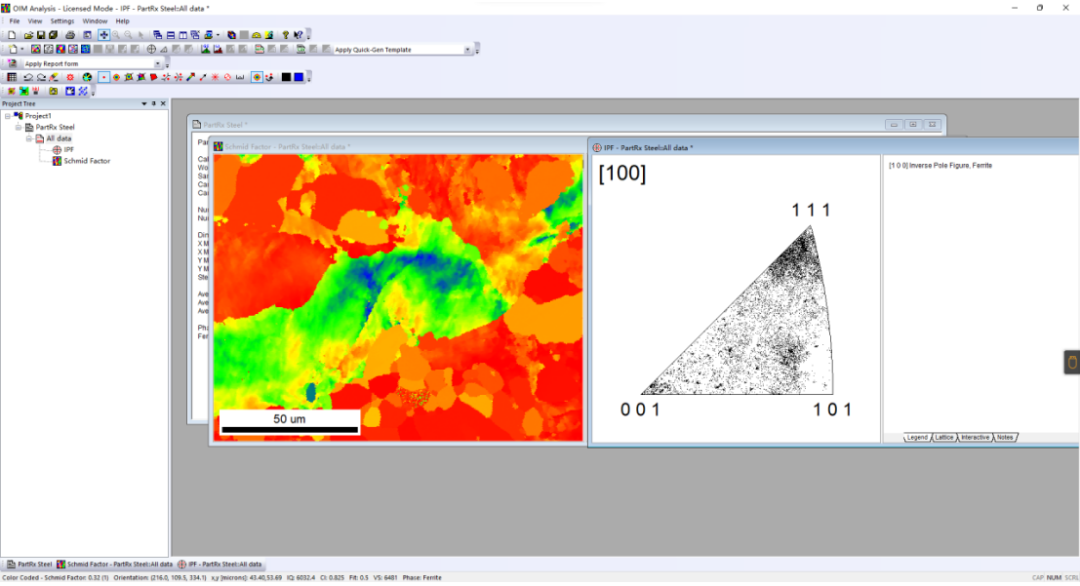1080x586 pixels.
Task: Expand the Apply Quick-Gen Template dropdown
Action: pos(467,47)
